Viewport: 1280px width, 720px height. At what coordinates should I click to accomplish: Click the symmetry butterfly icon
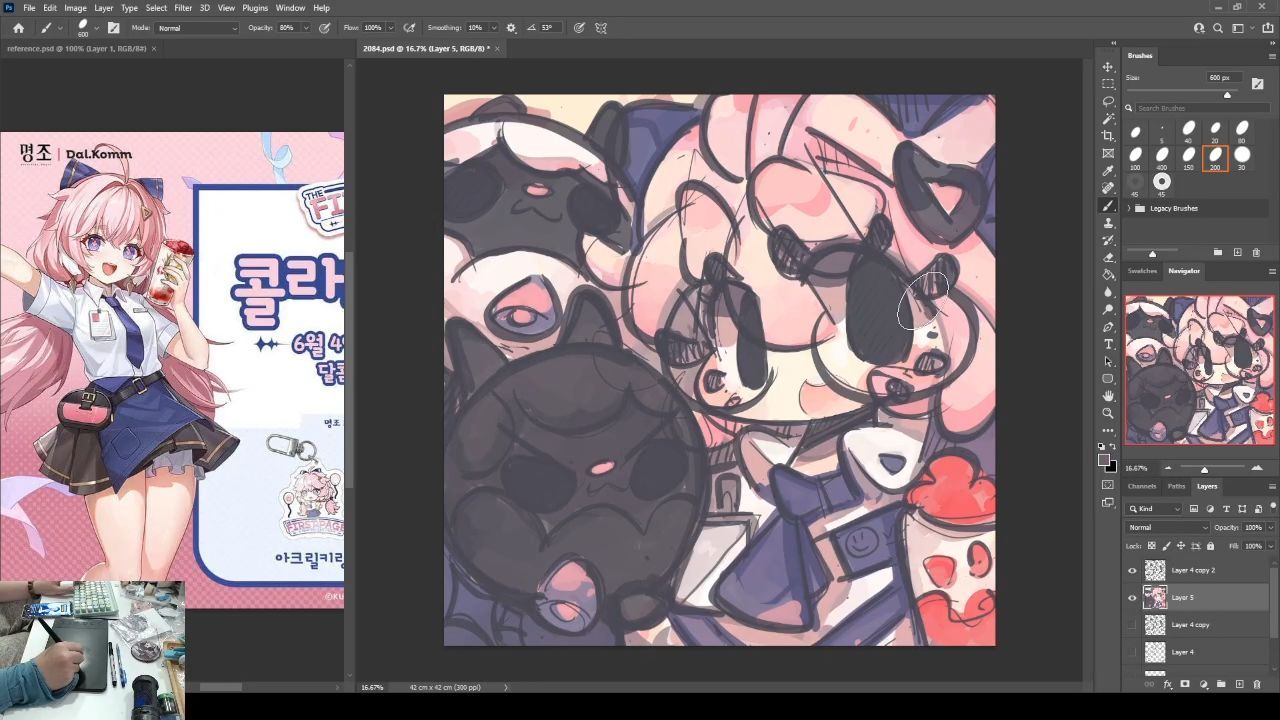[x=601, y=28]
